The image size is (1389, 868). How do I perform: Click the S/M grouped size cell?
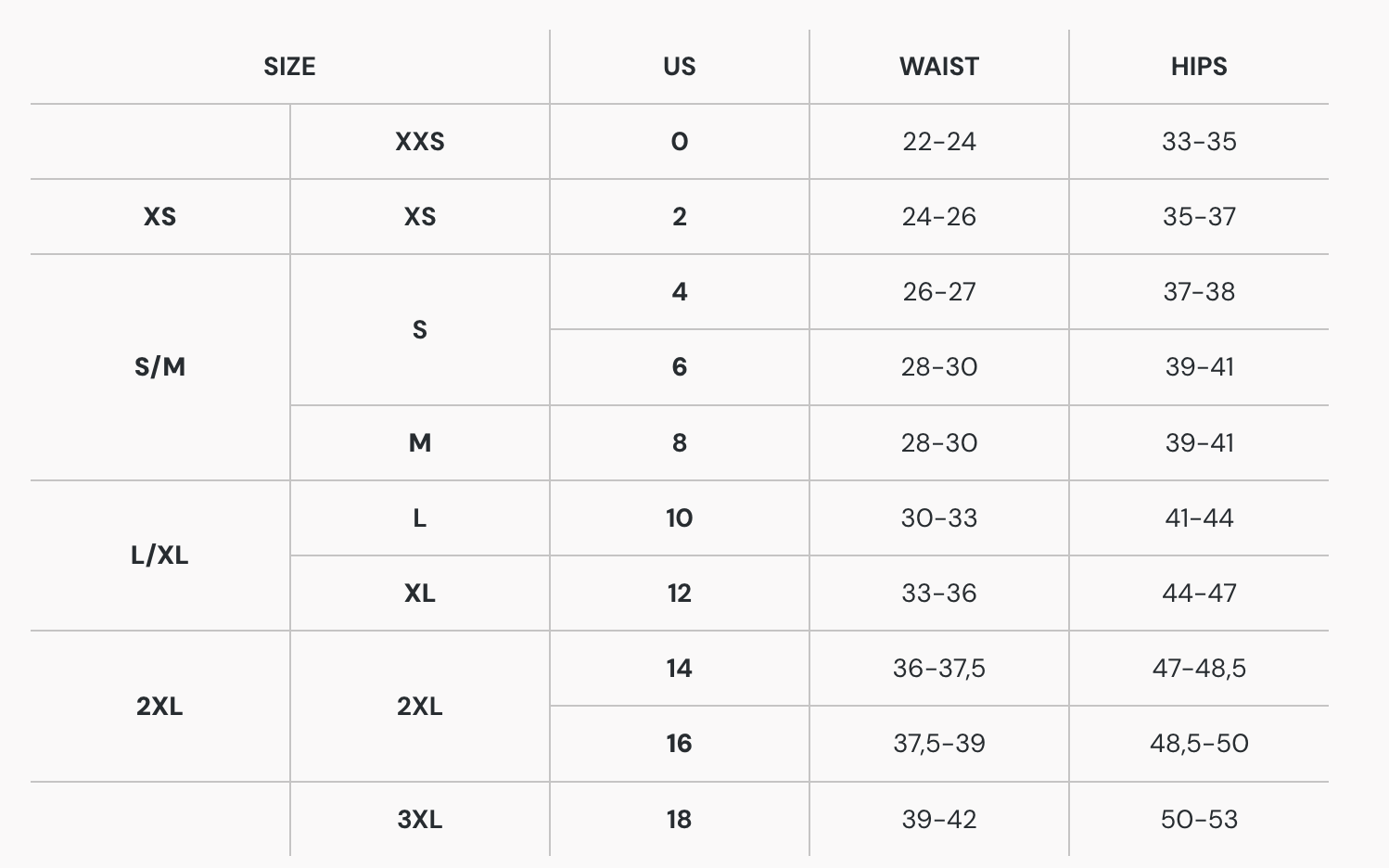coord(159,367)
